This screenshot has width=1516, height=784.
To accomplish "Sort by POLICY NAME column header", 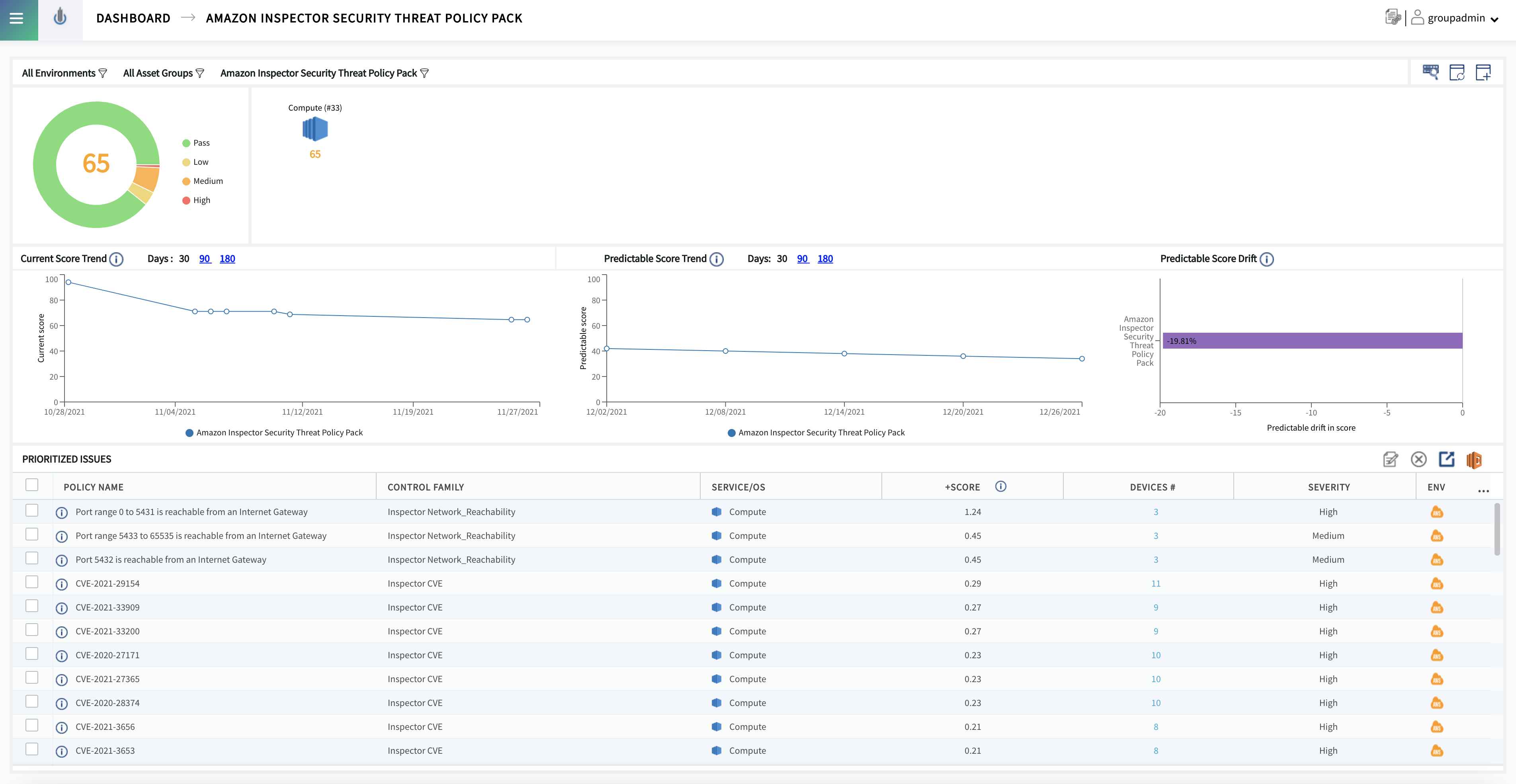I will pyautogui.click(x=94, y=487).
